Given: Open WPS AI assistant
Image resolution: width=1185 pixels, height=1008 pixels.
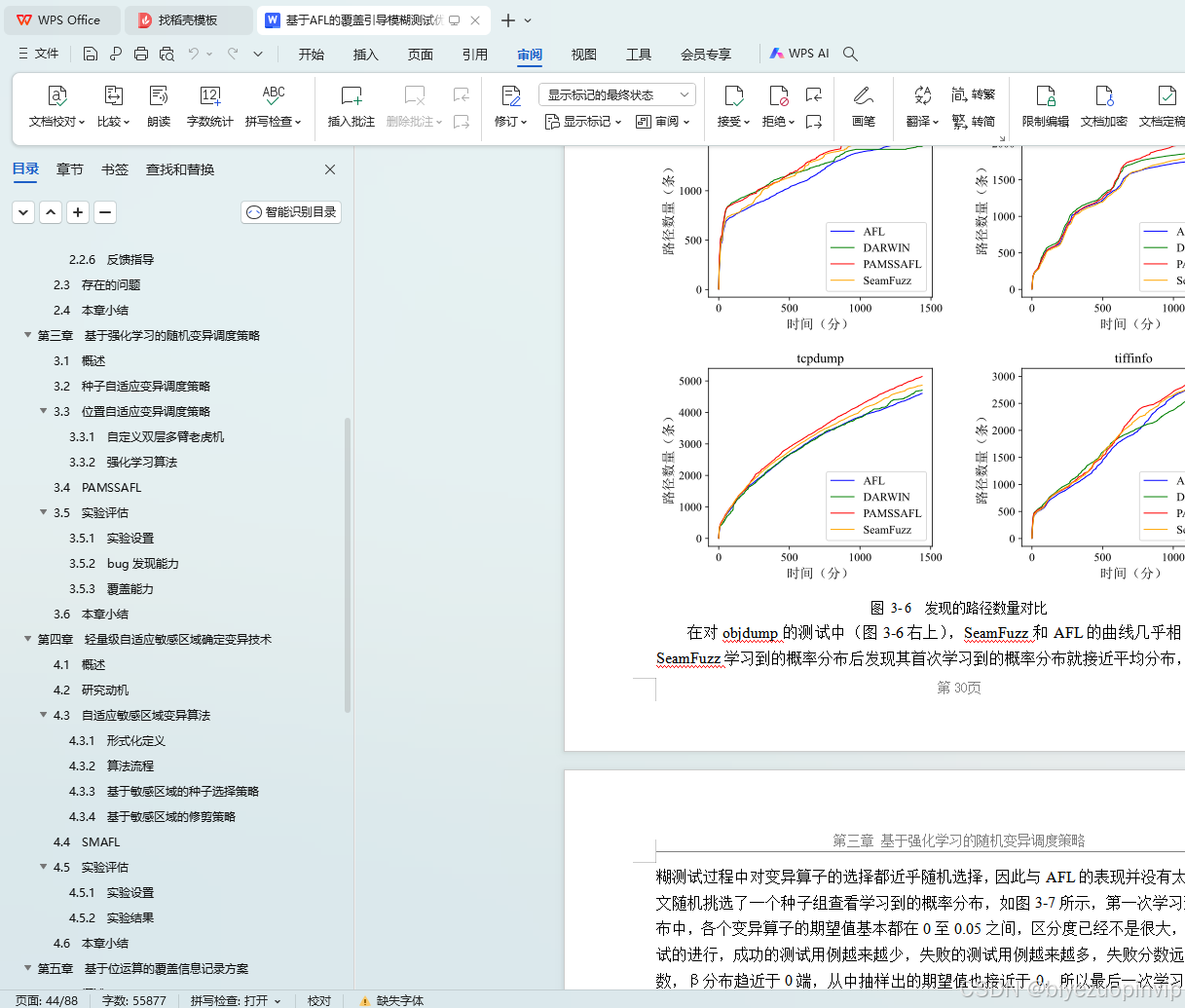Looking at the screenshot, I should (x=798, y=54).
